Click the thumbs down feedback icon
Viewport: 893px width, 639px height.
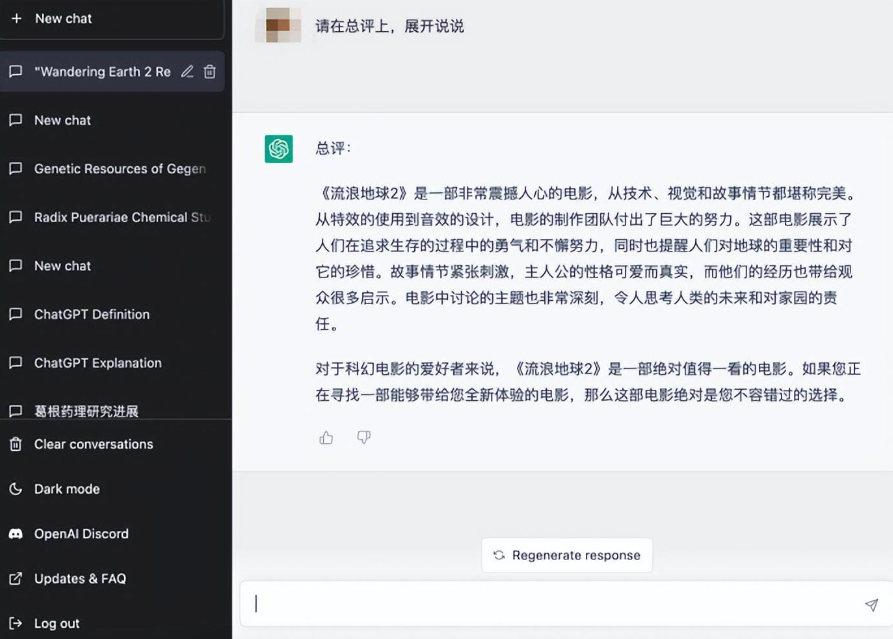click(x=364, y=437)
